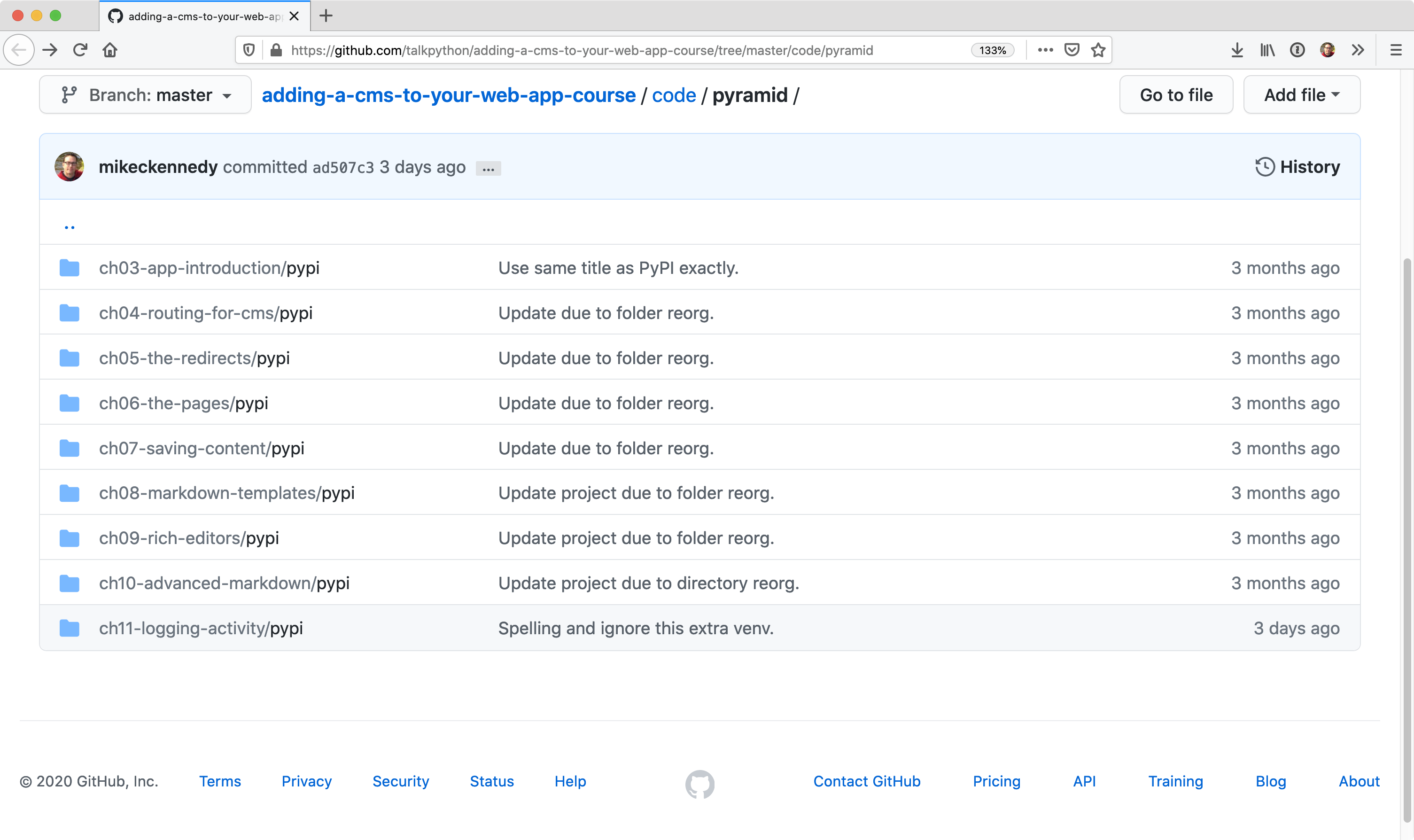The width and height of the screenshot is (1414, 840).
Task: Click the ch08-markdown-templates folder icon
Action: point(69,493)
